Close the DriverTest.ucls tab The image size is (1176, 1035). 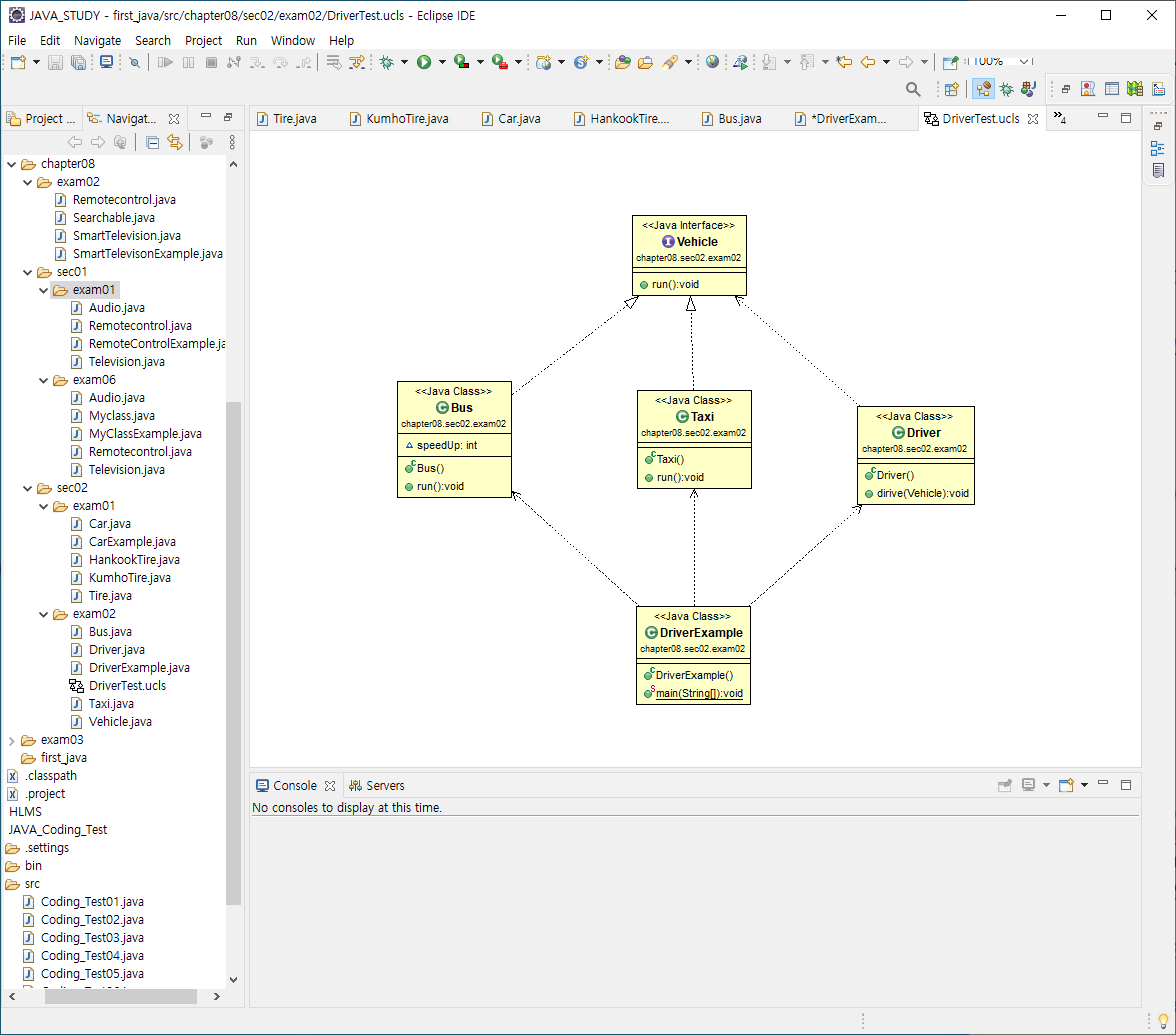1033,118
